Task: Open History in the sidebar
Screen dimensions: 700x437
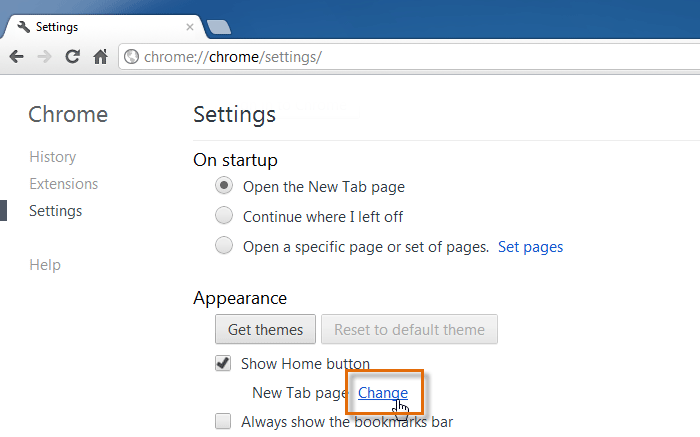Action: pos(53,157)
